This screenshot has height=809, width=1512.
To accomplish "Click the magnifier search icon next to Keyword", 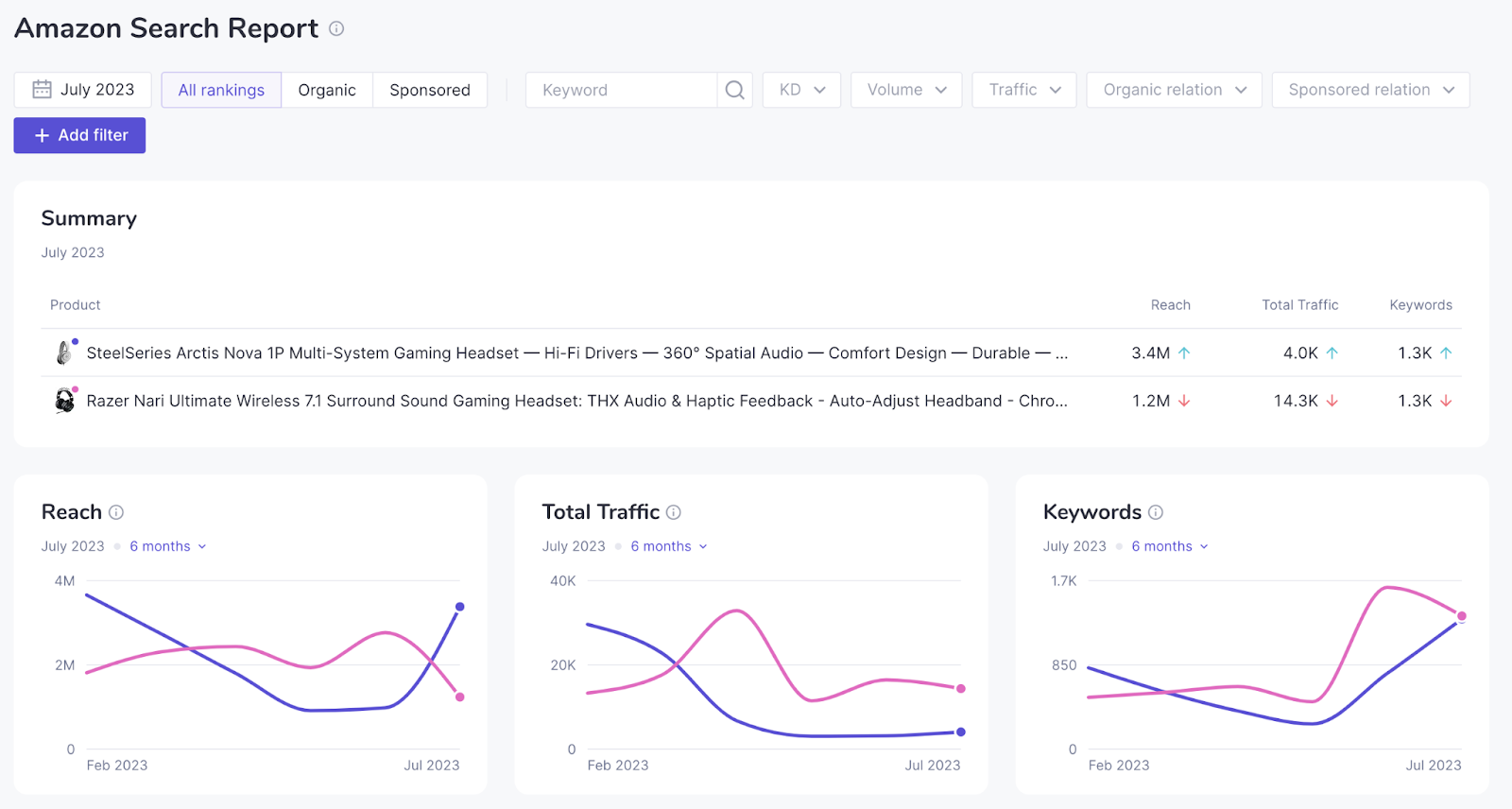I will pos(734,90).
